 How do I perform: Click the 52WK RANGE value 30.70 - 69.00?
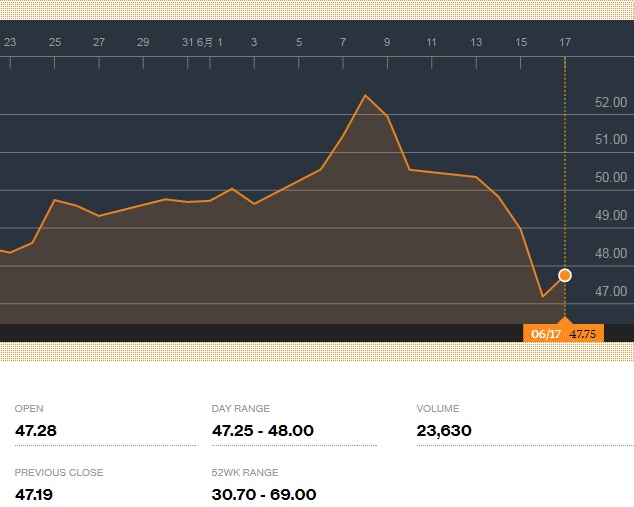[264, 494]
